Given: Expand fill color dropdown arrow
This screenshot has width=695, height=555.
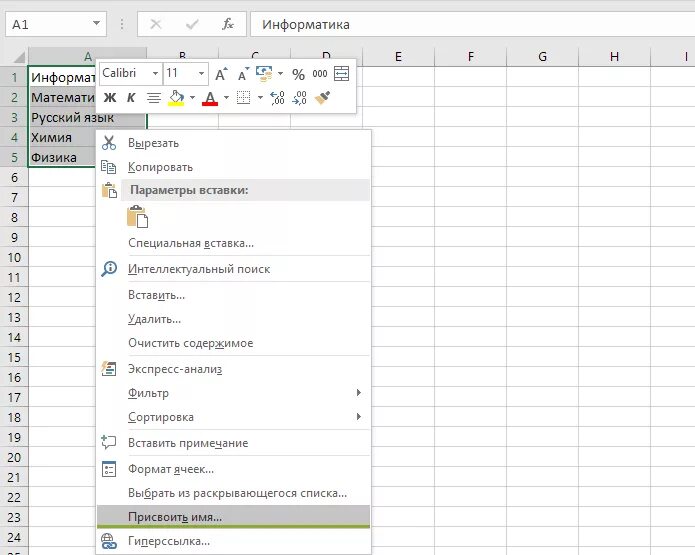Looking at the screenshot, I should point(192,98).
